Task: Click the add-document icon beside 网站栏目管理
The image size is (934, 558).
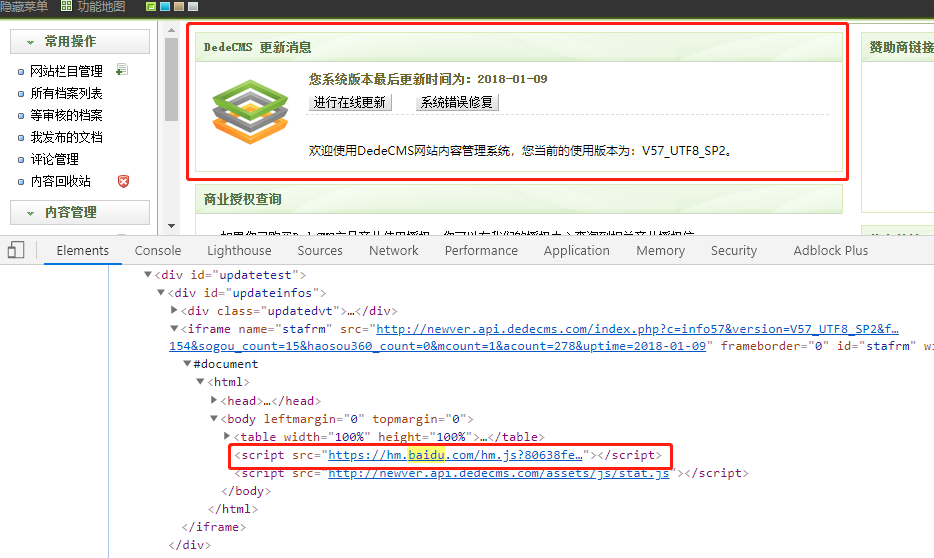Action: coord(122,70)
